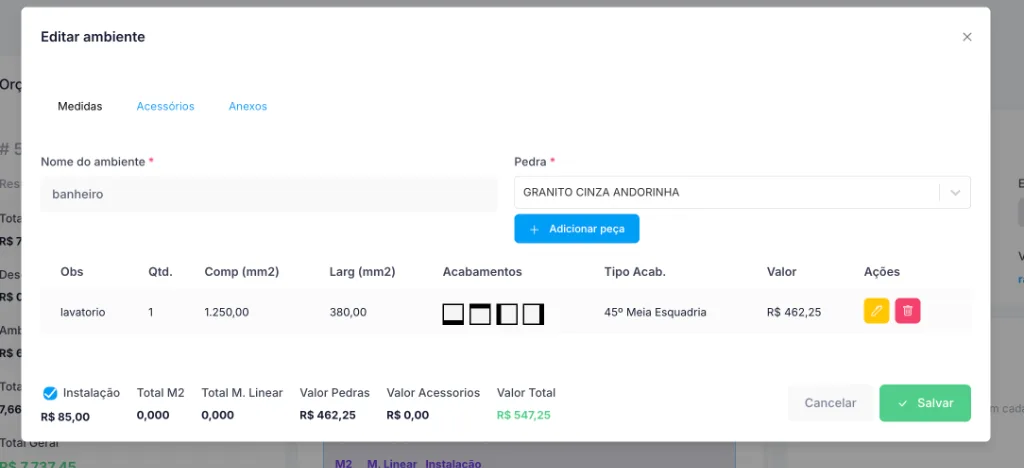Switch to the Acessórios tab

tap(165, 106)
